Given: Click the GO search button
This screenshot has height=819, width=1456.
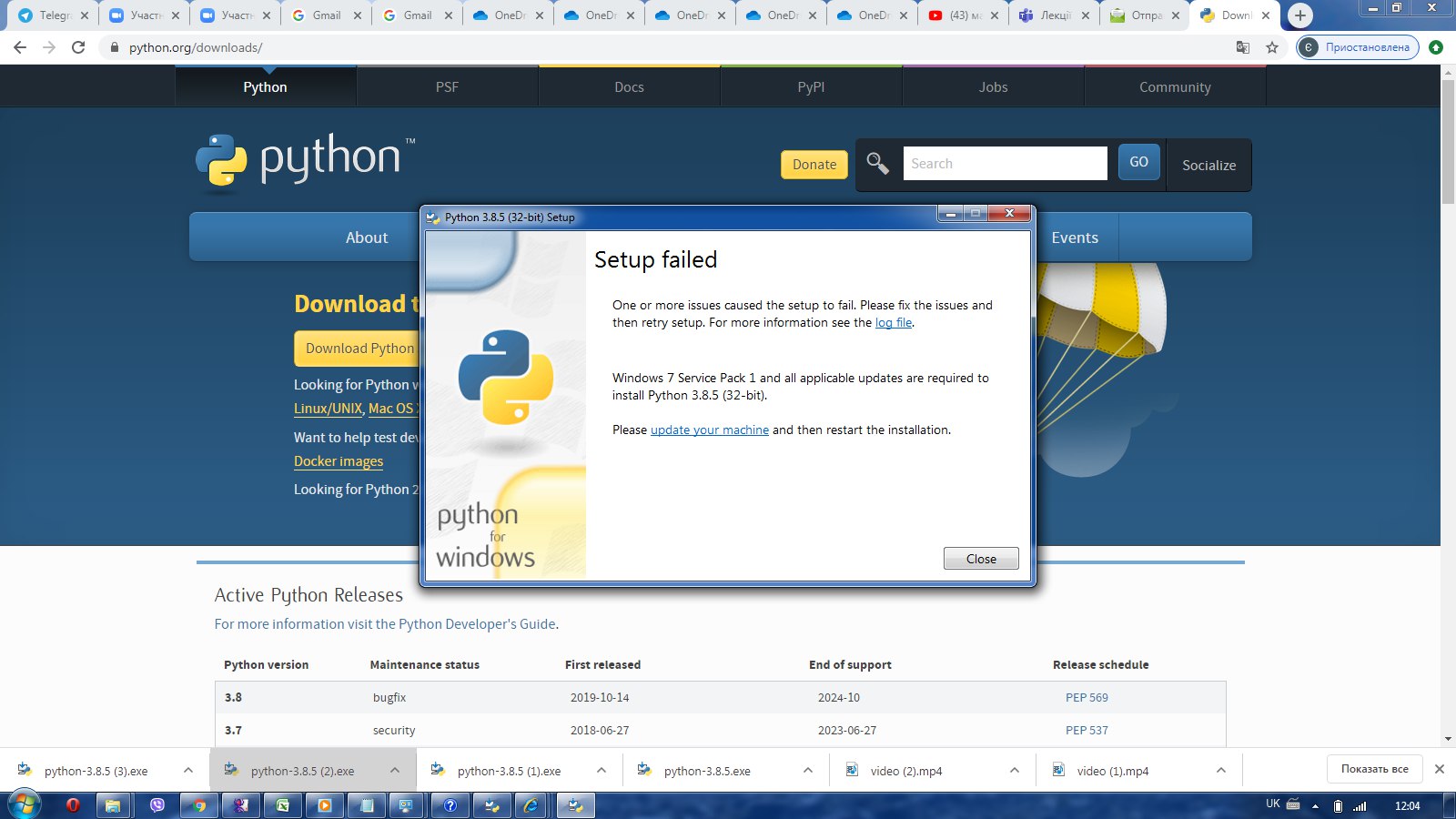Looking at the screenshot, I should click(1138, 162).
